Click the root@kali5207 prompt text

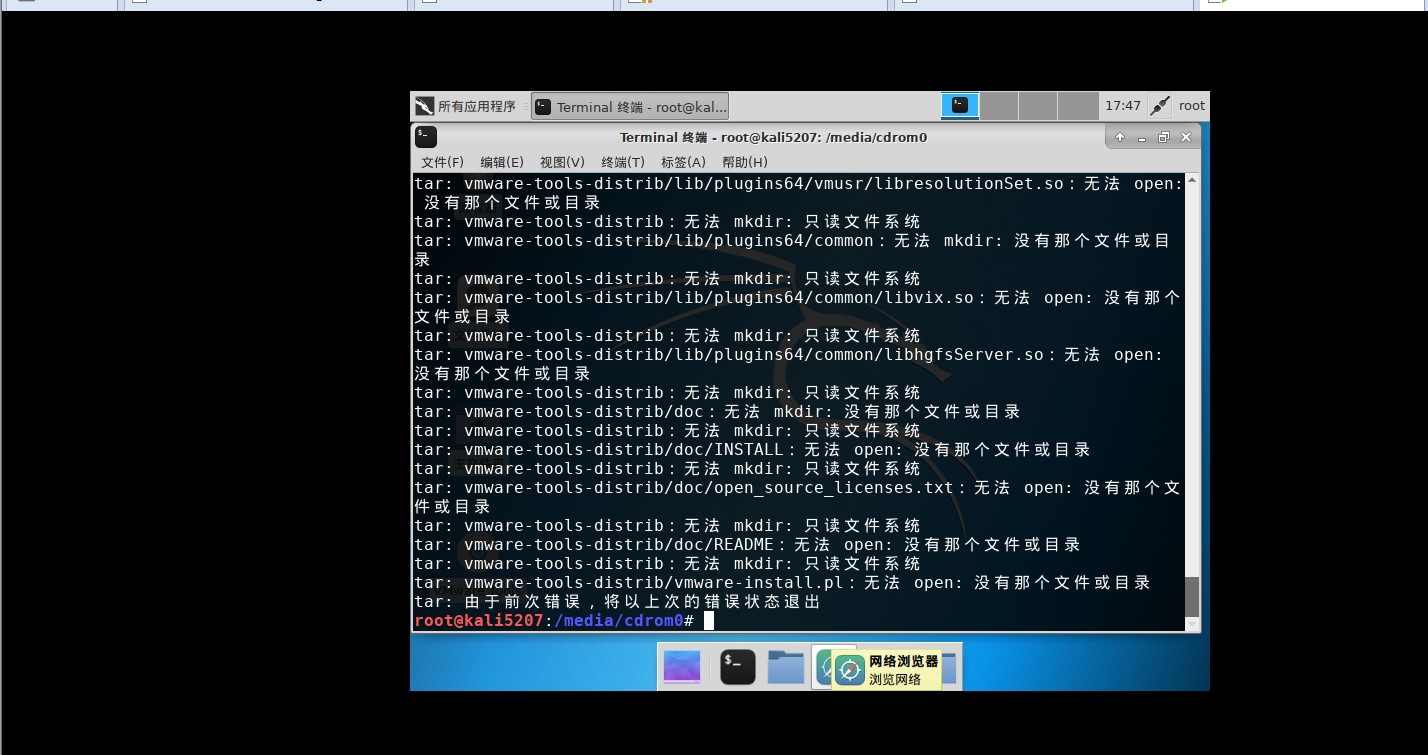coord(479,621)
